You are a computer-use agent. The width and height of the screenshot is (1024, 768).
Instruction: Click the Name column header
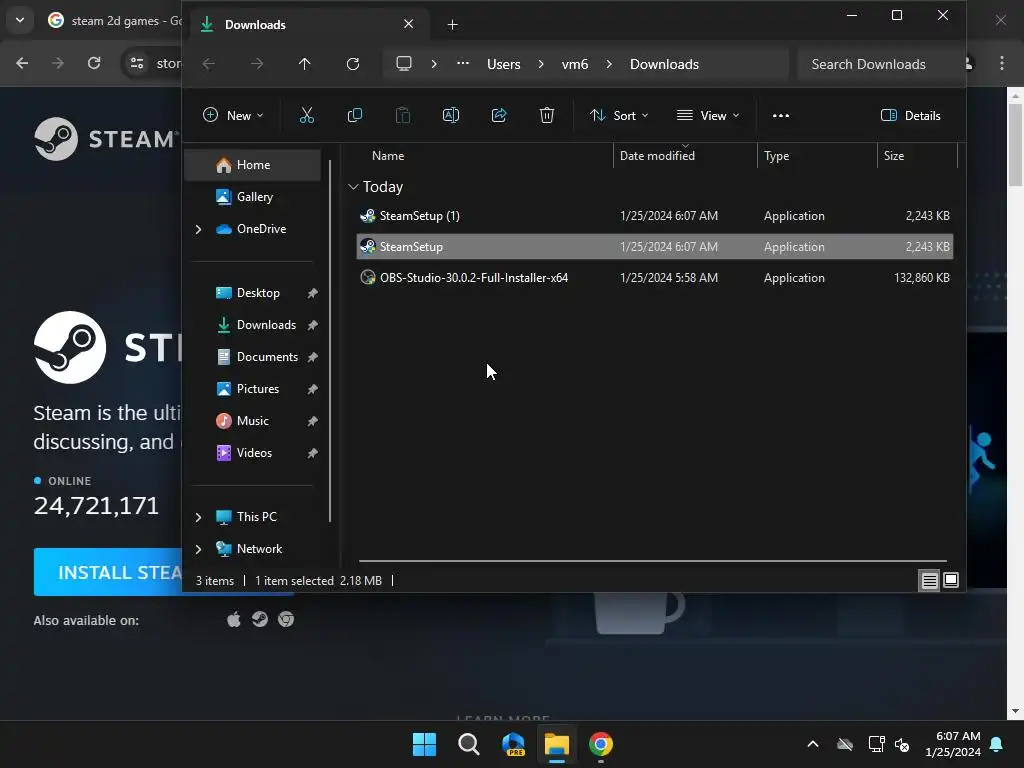(388, 155)
